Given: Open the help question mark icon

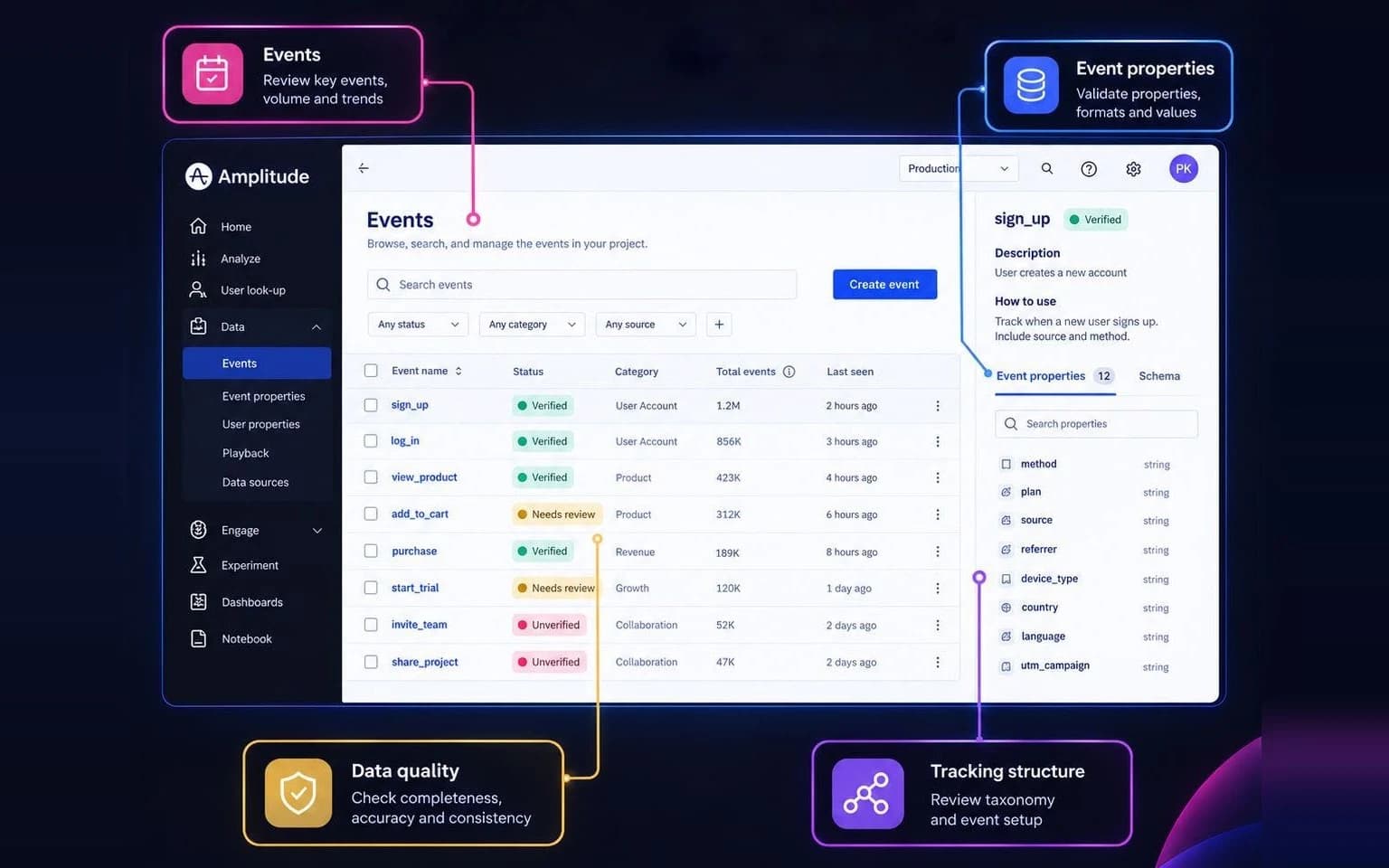Looking at the screenshot, I should pos(1089,169).
